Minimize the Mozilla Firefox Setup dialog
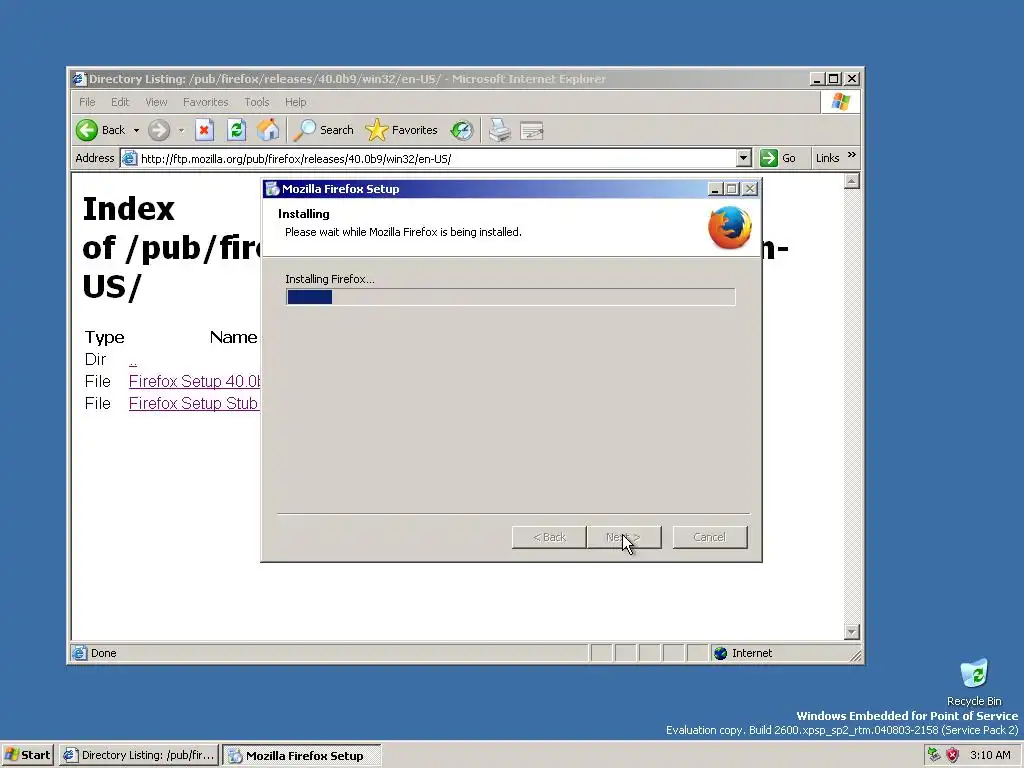 [x=715, y=189]
